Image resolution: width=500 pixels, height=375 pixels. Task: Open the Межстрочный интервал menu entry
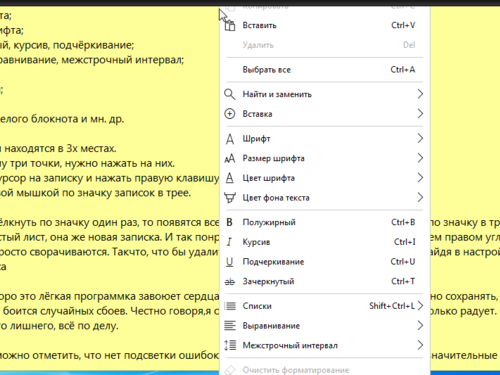tap(325, 345)
